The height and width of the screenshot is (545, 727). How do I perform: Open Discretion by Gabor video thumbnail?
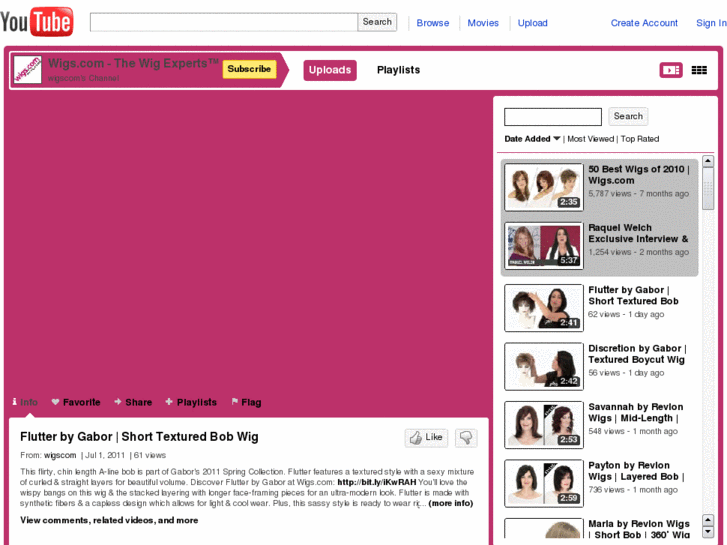click(x=544, y=366)
